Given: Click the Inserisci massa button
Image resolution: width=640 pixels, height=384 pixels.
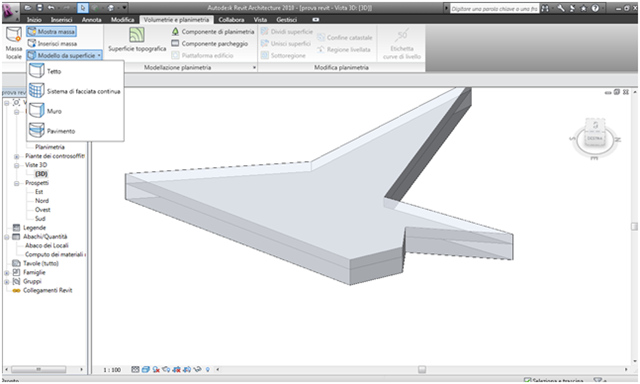Looking at the screenshot, I should pyautogui.click(x=52, y=43).
